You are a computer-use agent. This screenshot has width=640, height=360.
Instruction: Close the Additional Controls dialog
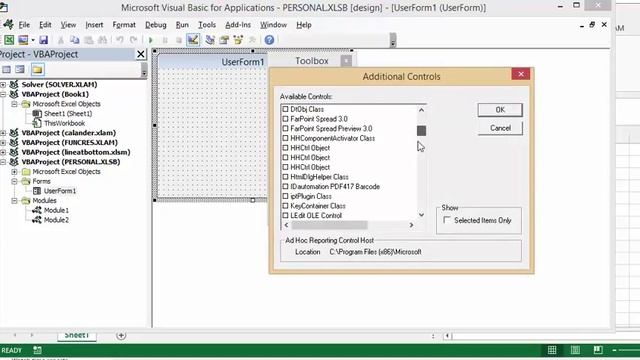(x=520, y=74)
